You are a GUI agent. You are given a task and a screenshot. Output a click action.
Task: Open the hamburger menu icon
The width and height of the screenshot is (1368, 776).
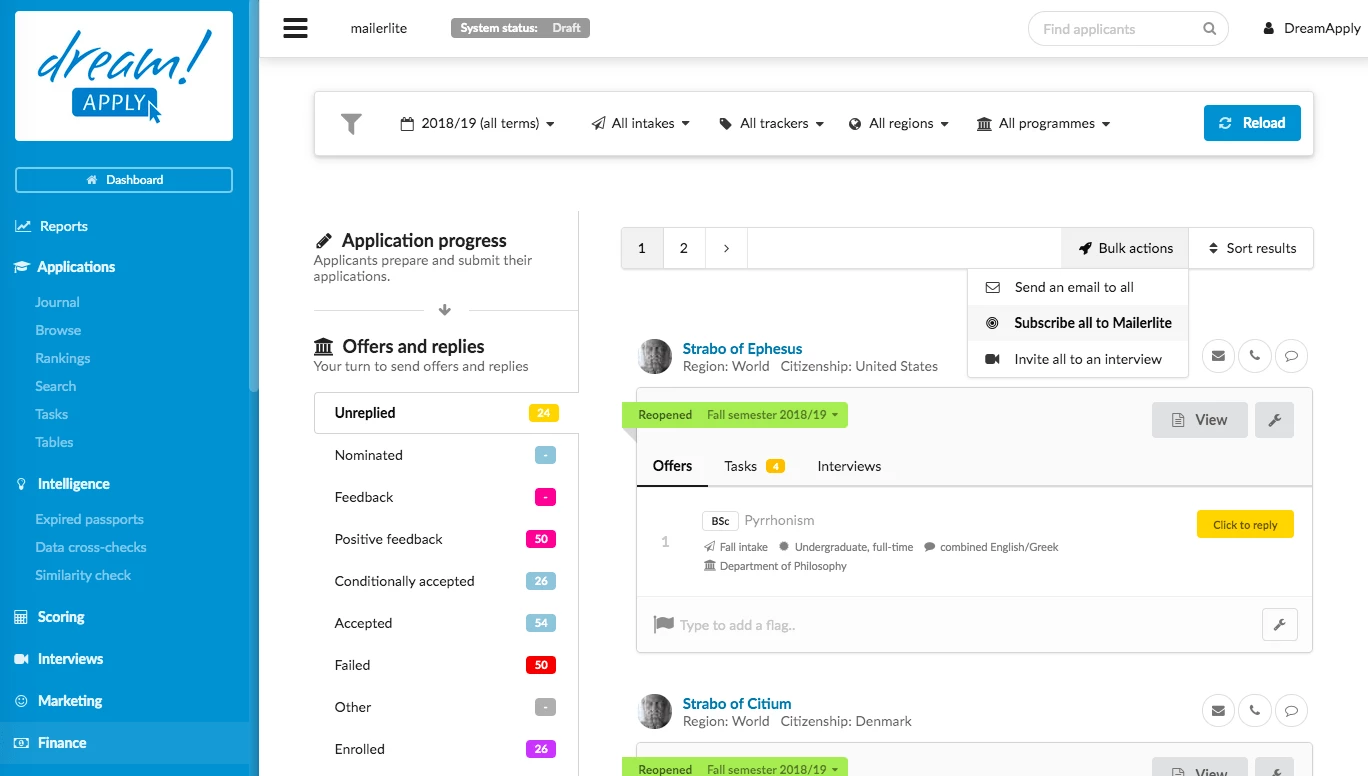pyautogui.click(x=295, y=28)
